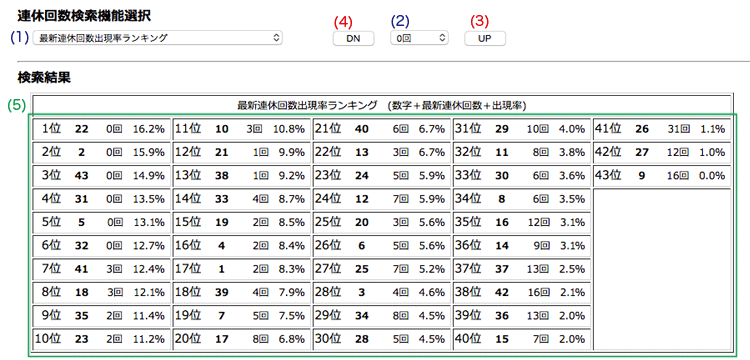Select the 21位 row with number 40
This screenshot has height=360, width=750.
point(382,129)
